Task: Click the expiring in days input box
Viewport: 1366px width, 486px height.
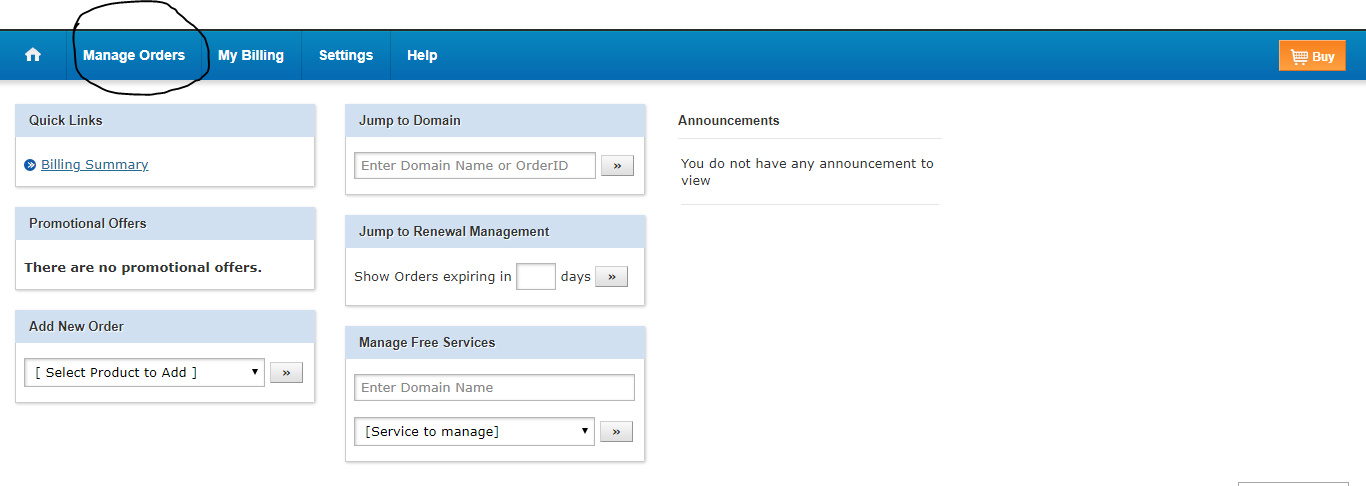Action: click(x=536, y=276)
